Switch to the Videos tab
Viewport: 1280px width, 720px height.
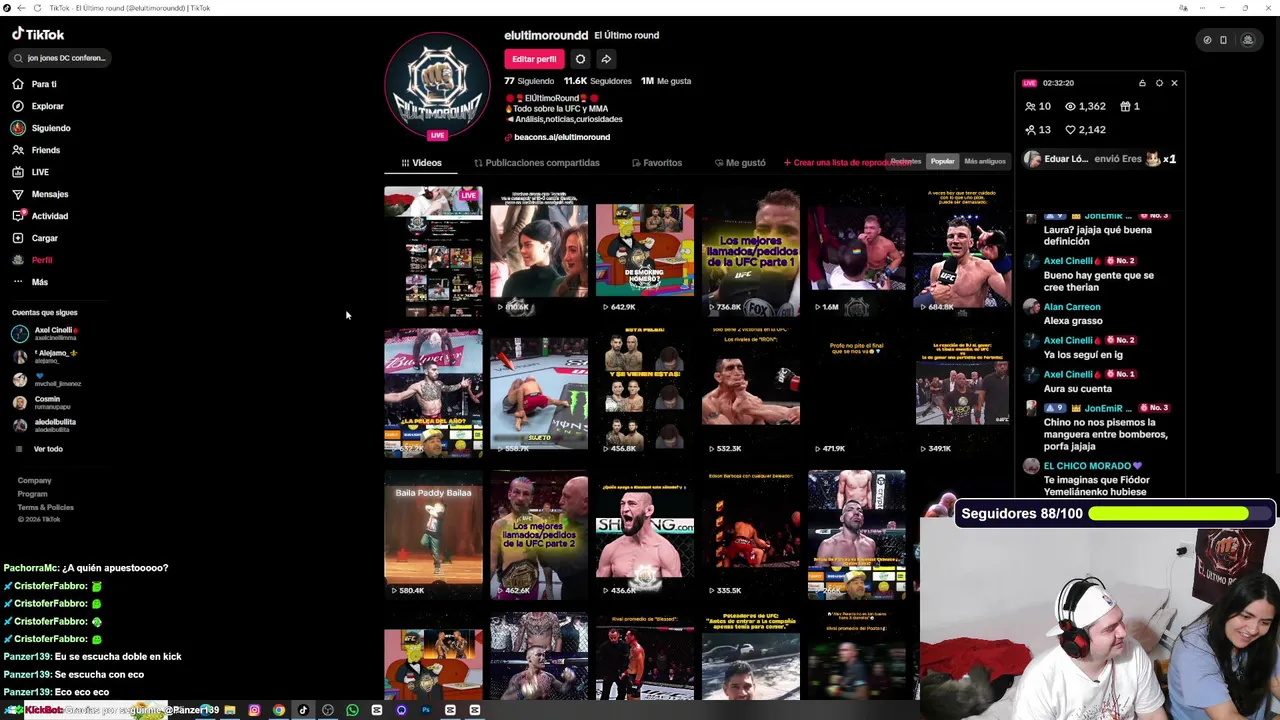(x=421, y=163)
